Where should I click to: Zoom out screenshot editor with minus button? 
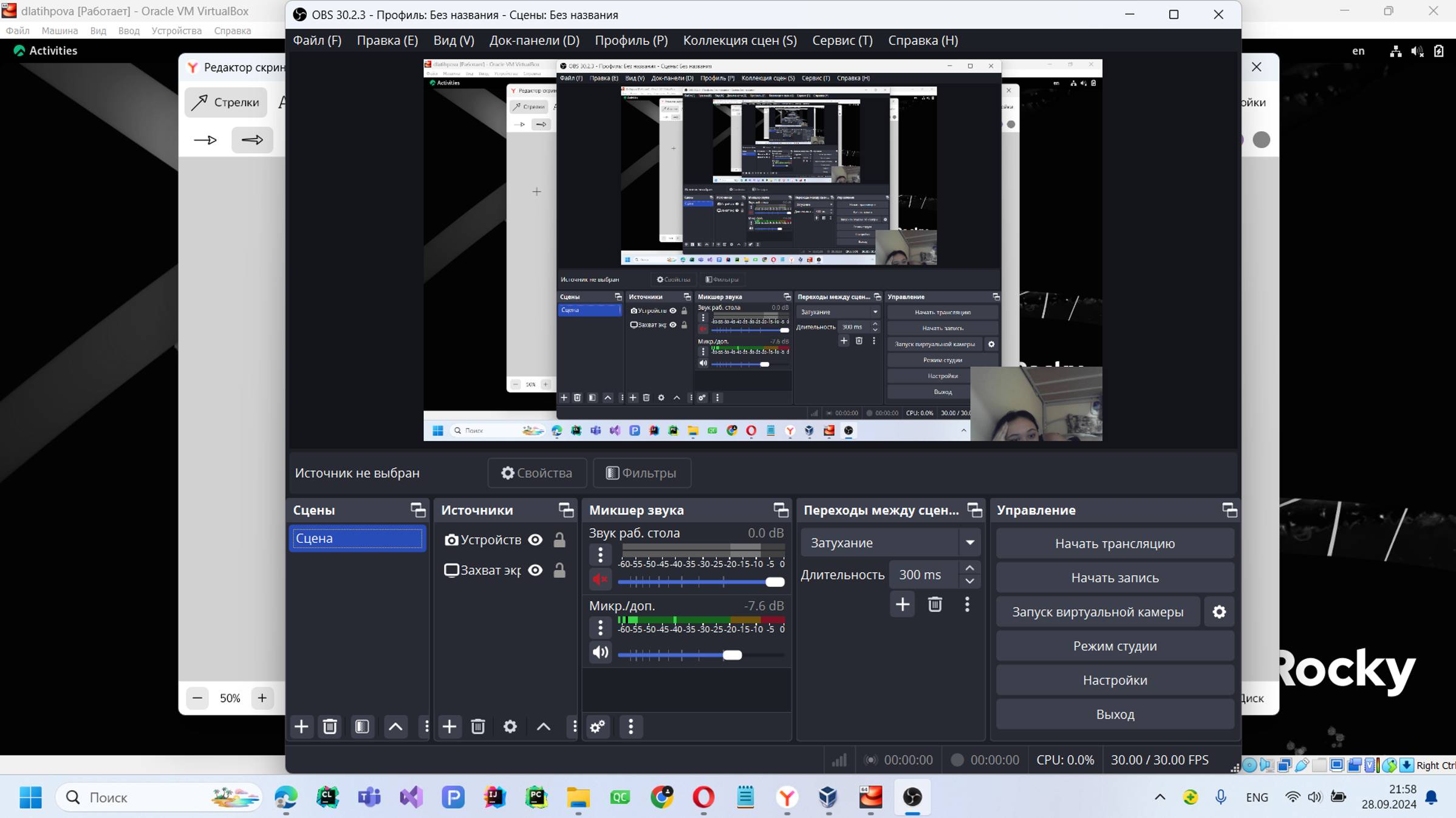pos(197,698)
